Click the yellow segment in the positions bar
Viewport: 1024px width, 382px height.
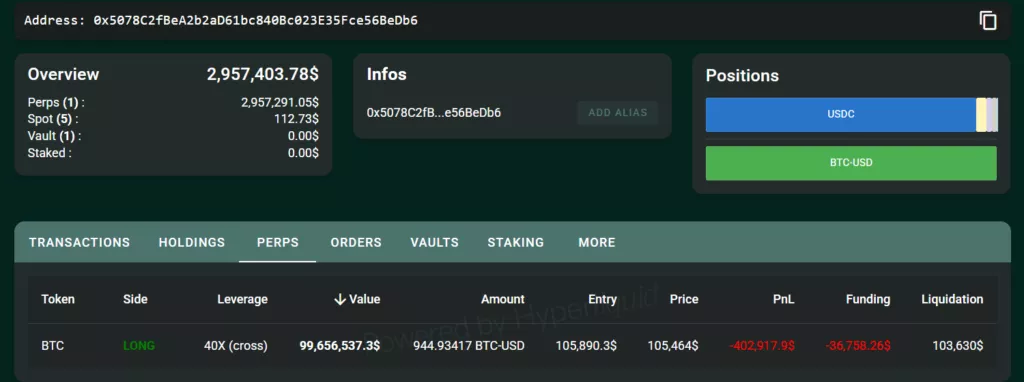(x=981, y=114)
